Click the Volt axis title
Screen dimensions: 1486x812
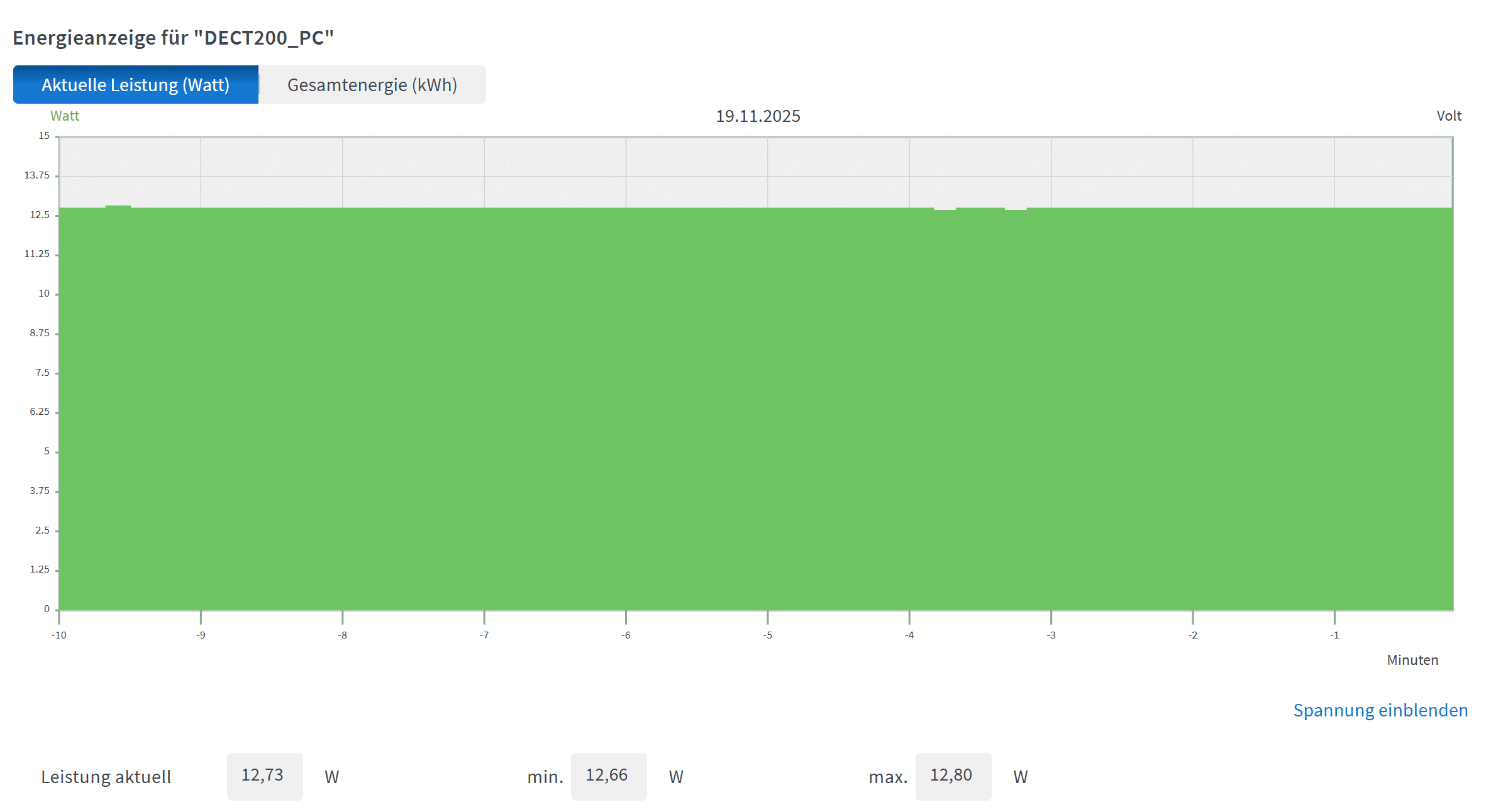[1449, 116]
